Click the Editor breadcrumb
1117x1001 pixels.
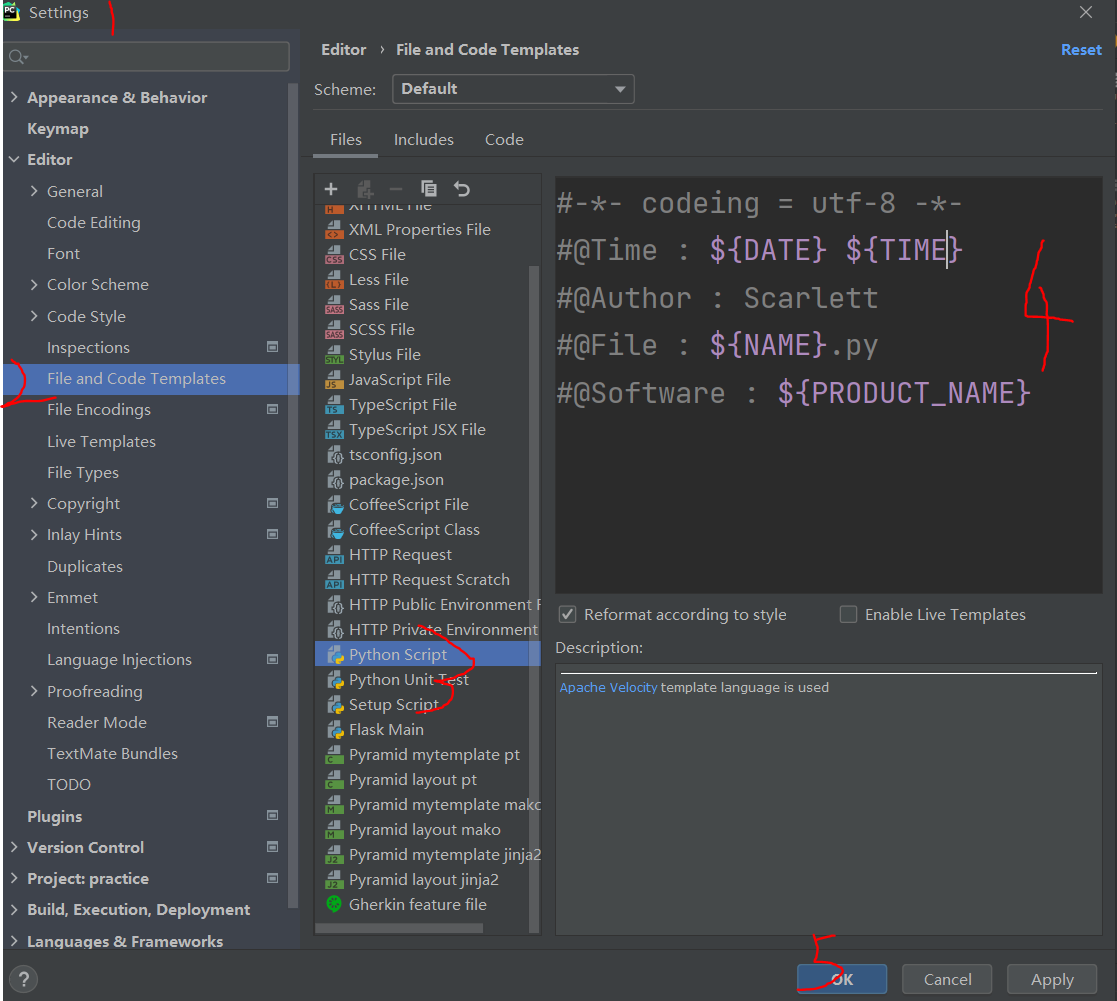343,50
